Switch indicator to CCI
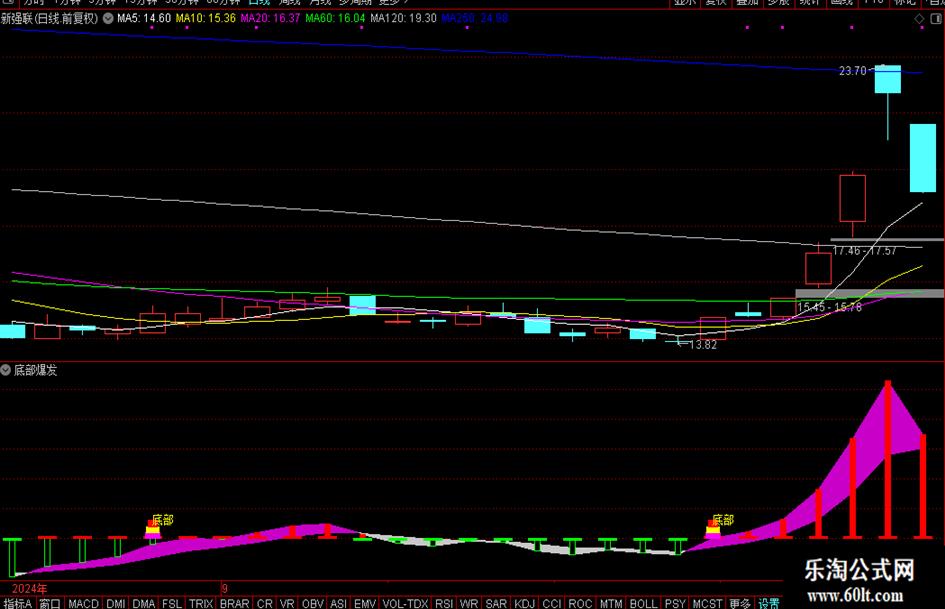The image size is (945, 609). 551,603
